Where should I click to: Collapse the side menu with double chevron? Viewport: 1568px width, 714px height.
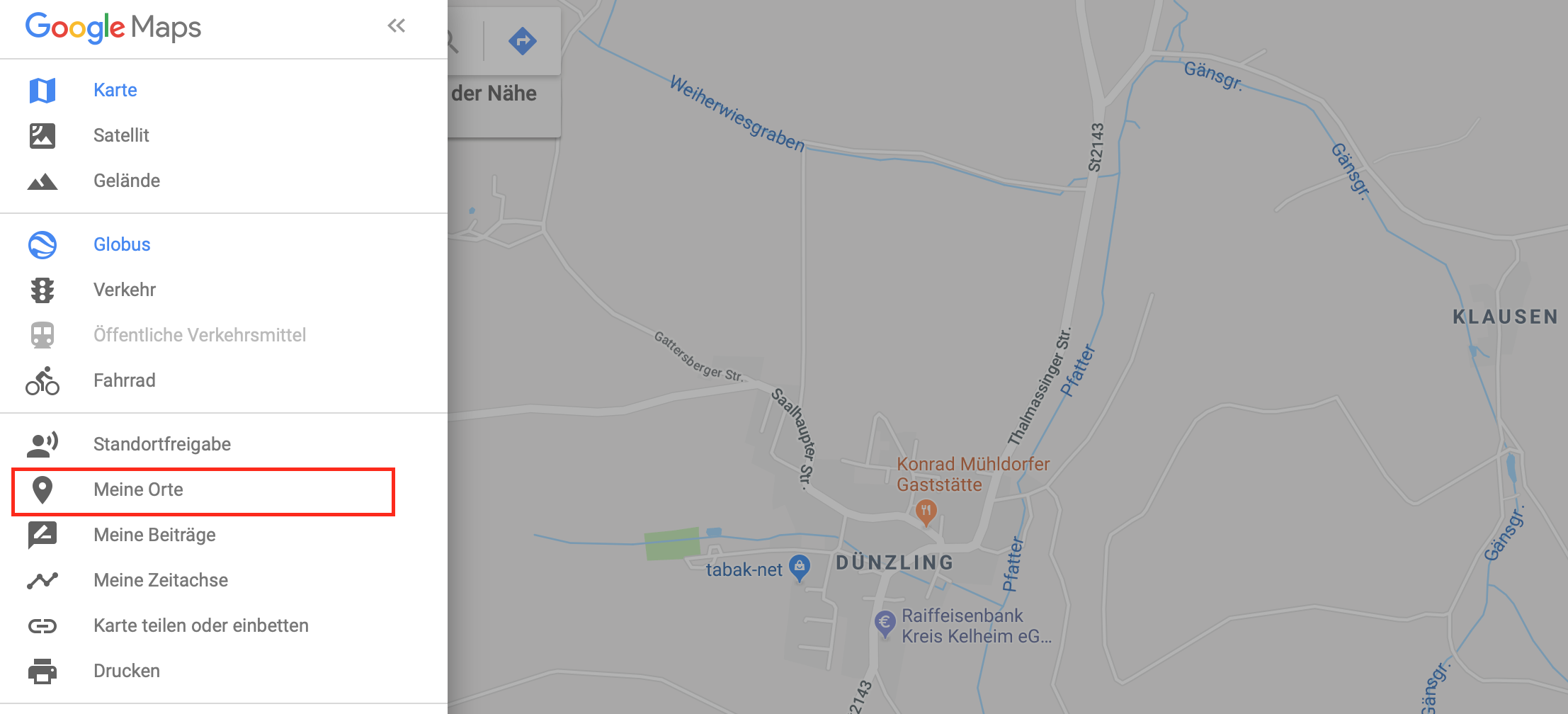point(397,26)
